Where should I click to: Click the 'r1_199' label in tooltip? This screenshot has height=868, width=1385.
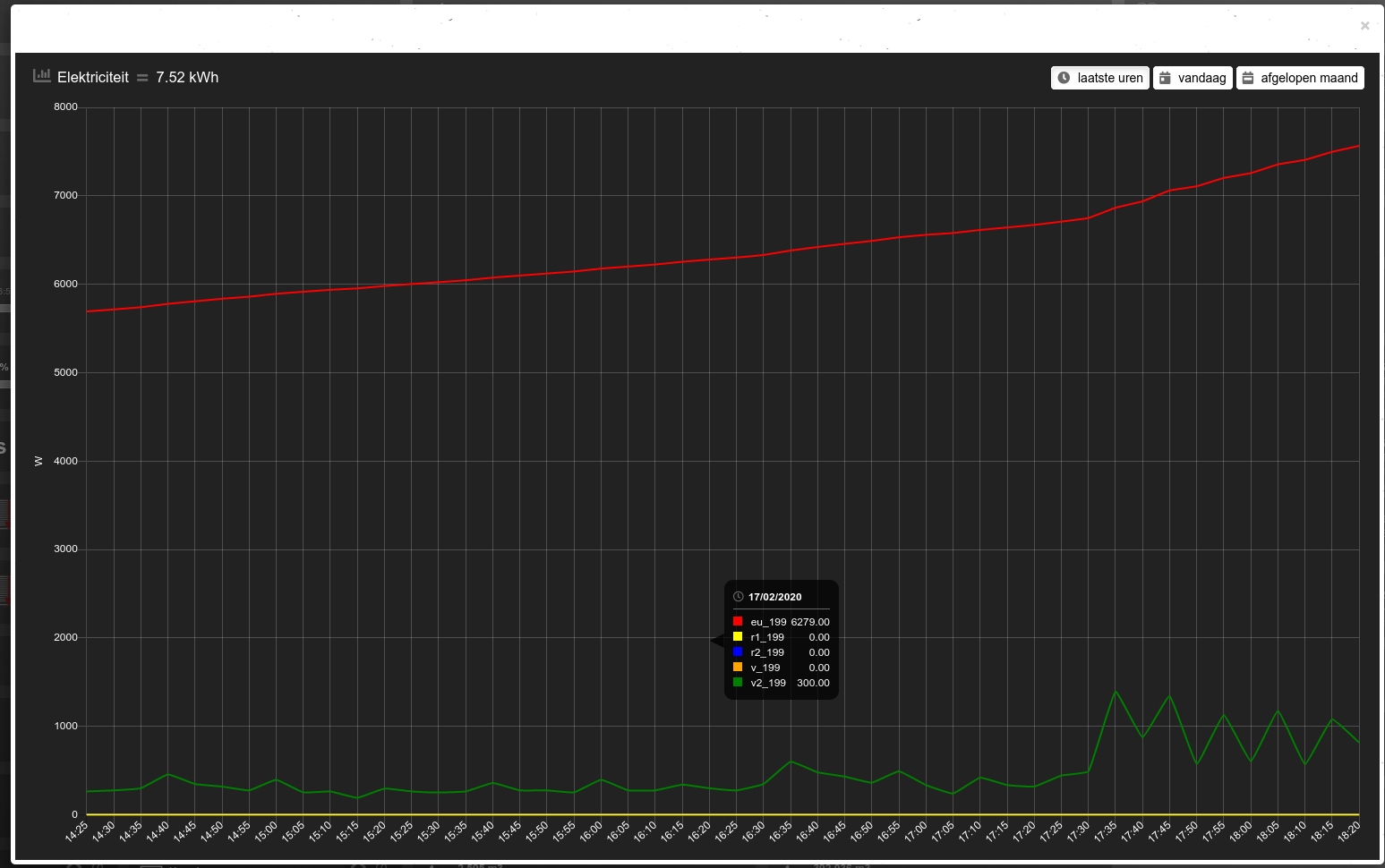767,637
